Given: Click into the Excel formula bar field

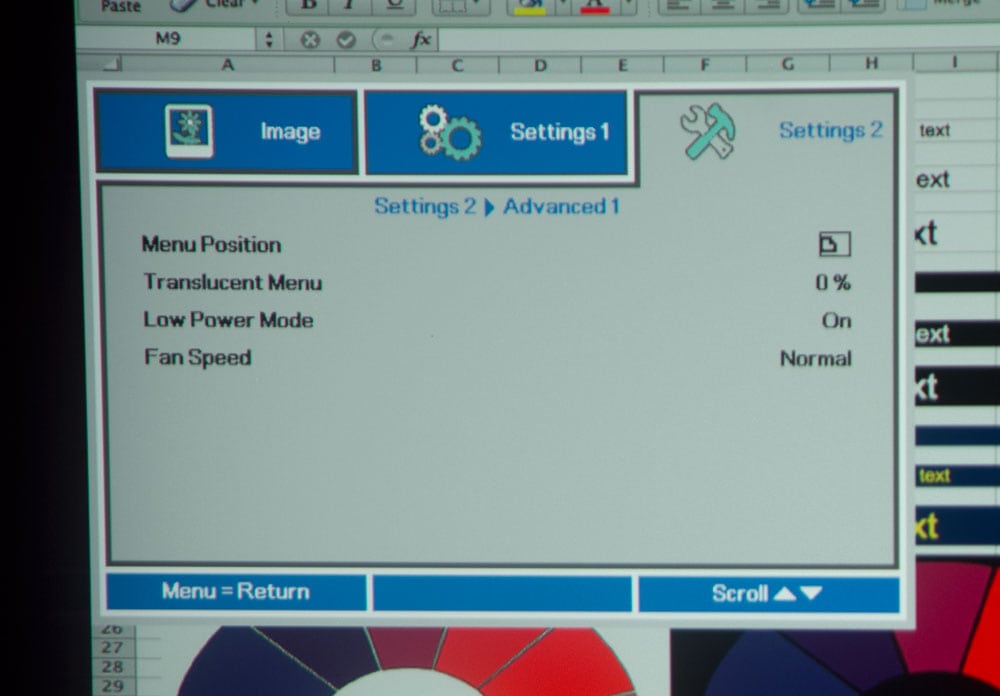Looking at the screenshot, I should [719, 41].
